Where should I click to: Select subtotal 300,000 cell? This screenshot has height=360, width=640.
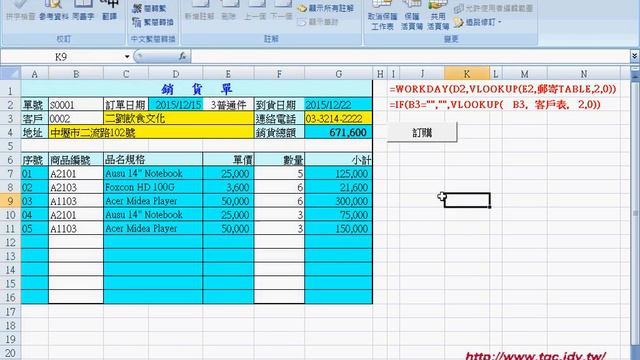point(338,201)
